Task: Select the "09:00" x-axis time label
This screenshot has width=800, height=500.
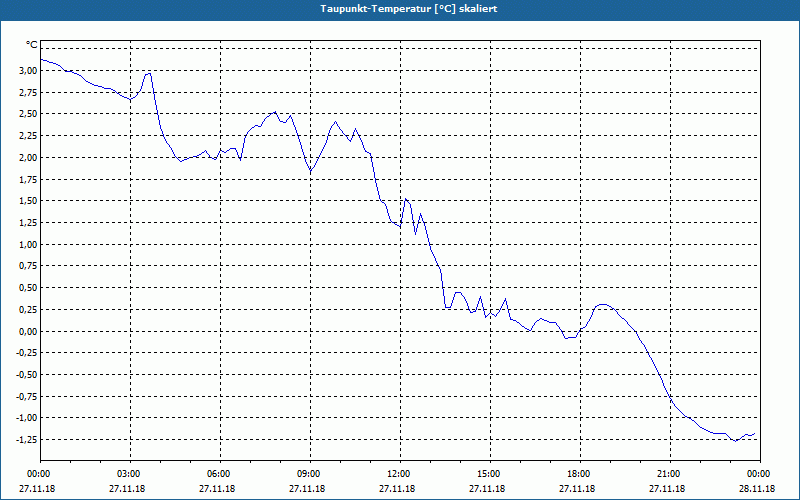Action: pyautogui.click(x=310, y=474)
